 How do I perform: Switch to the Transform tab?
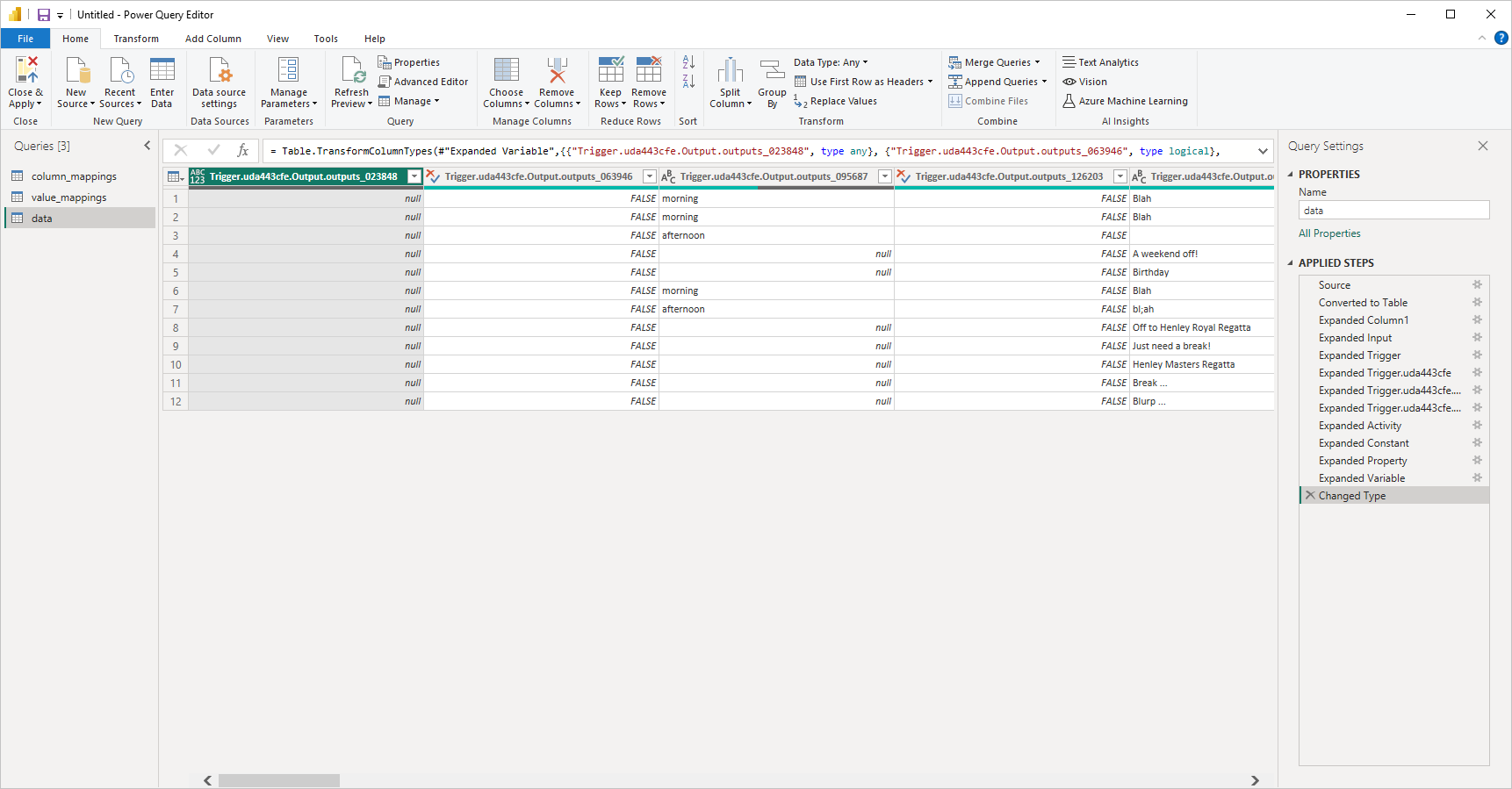pyautogui.click(x=136, y=39)
